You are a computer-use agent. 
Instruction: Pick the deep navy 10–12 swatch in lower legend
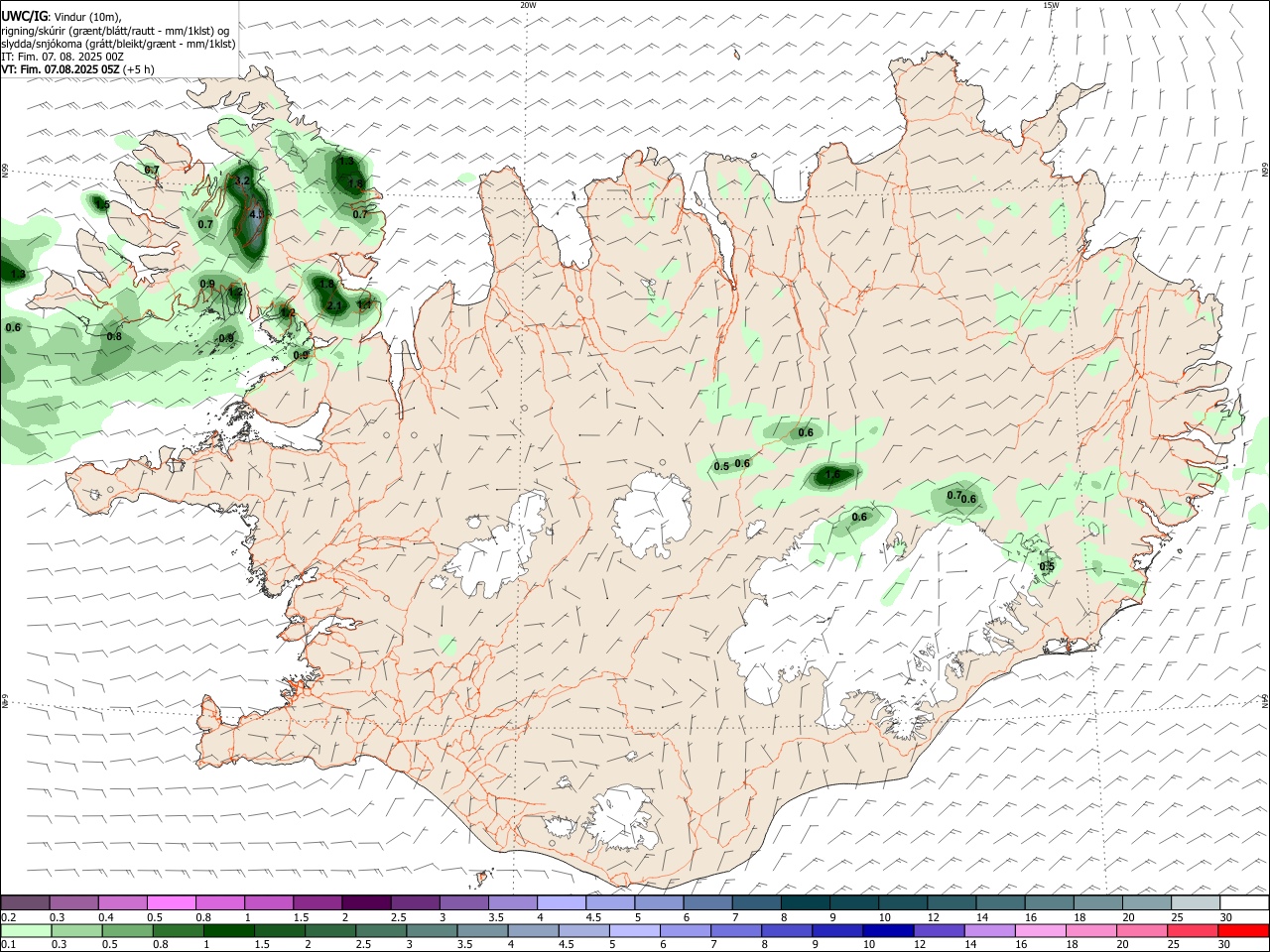pyautogui.click(x=887, y=930)
